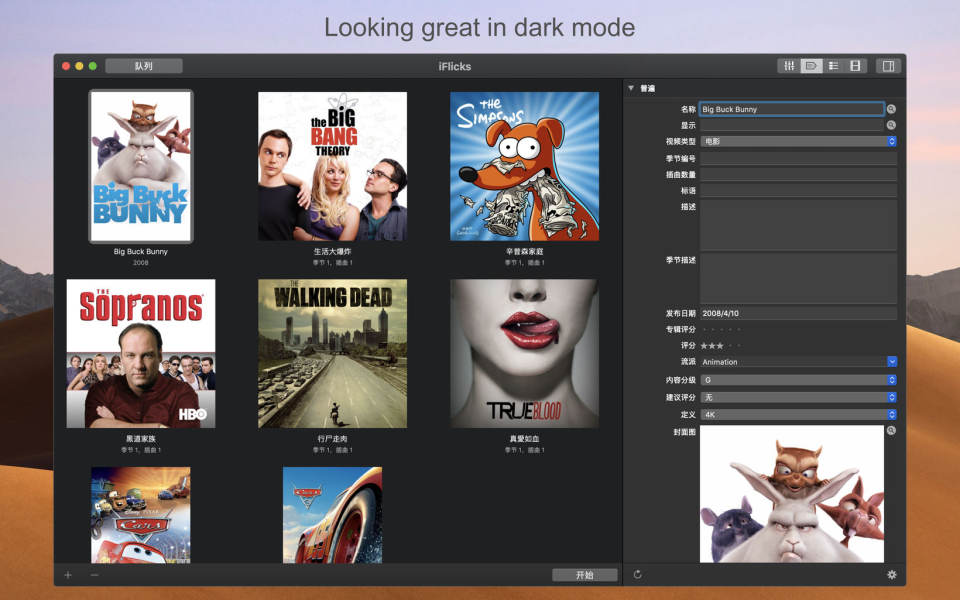Click the empty 显示 input field

[792, 125]
